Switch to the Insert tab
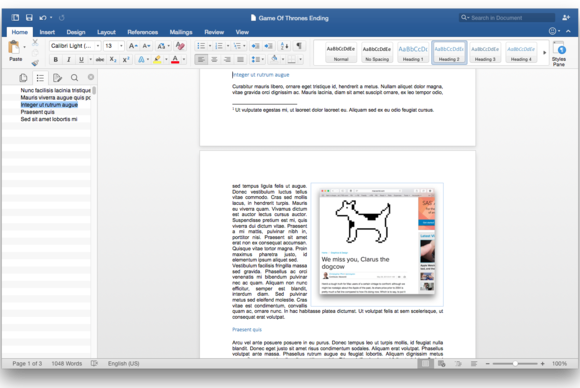The width and height of the screenshot is (580, 388). pyautogui.click(x=47, y=32)
